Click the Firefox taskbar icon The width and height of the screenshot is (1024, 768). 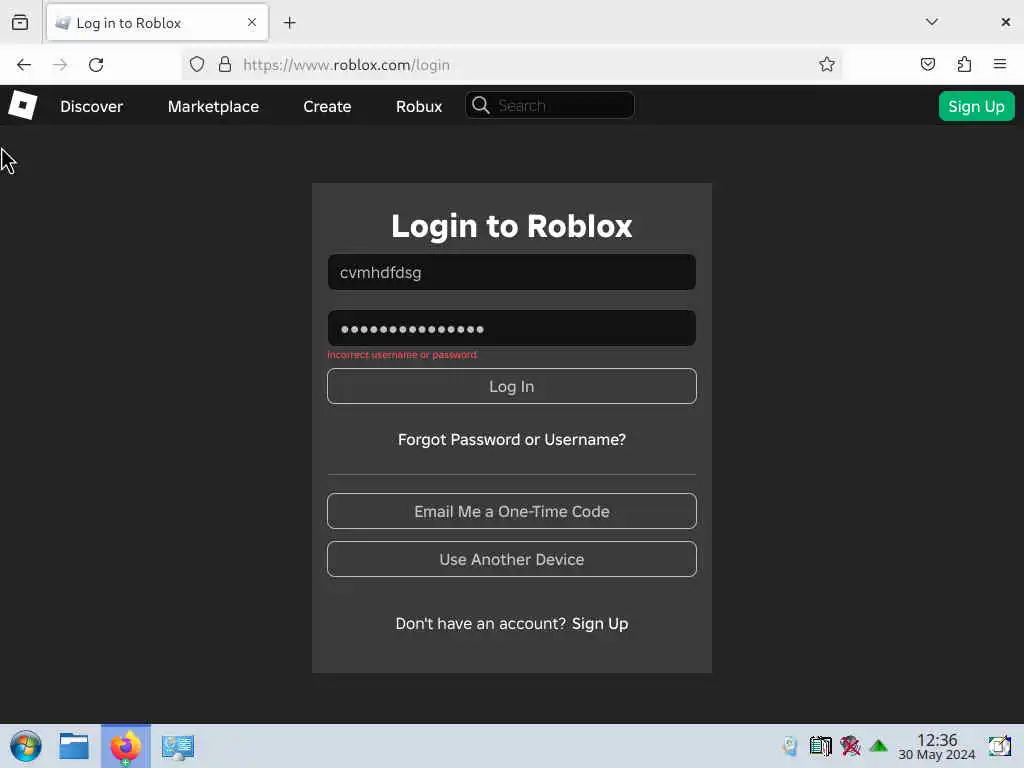pyautogui.click(x=125, y=746)
